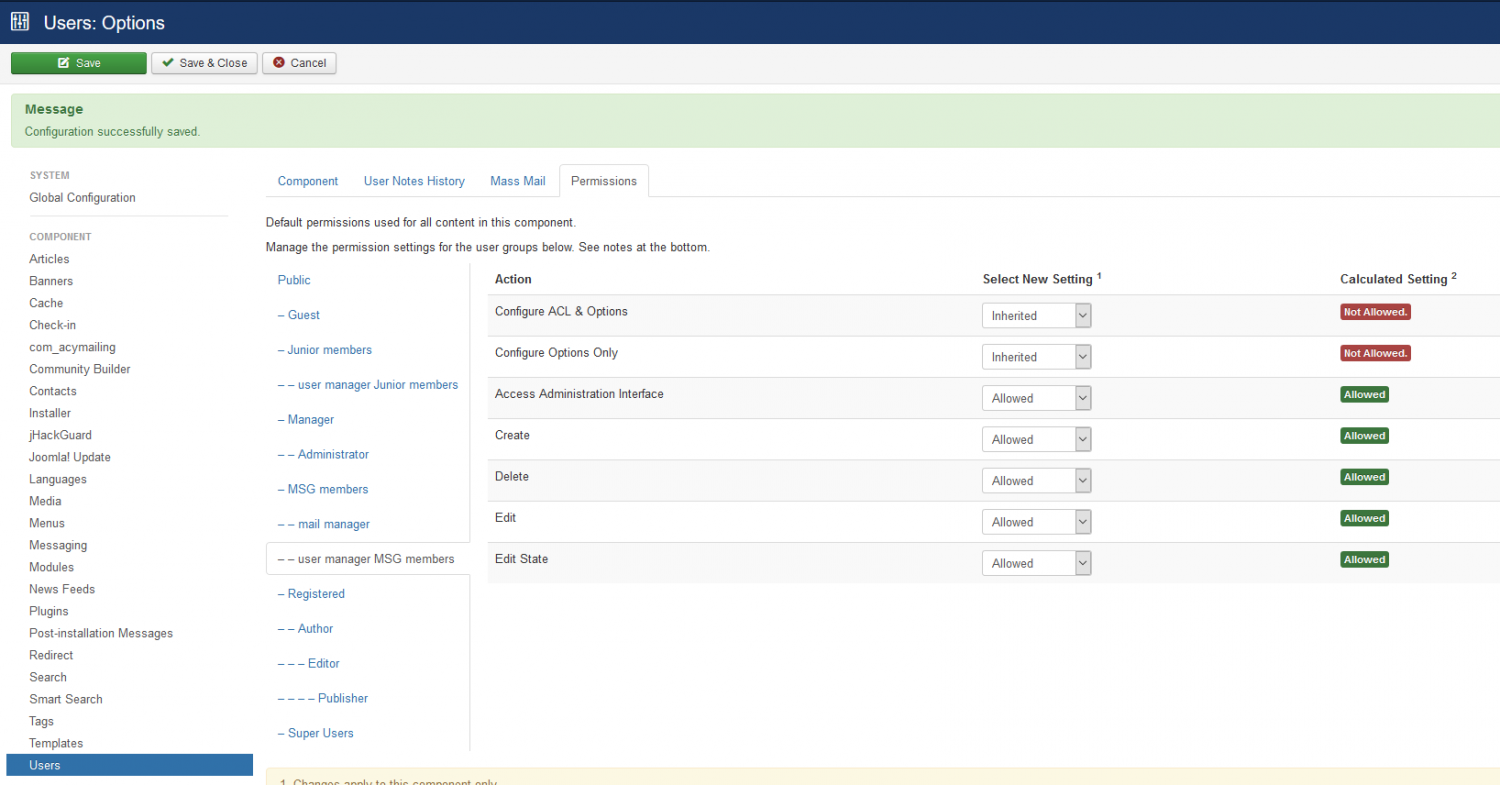Select the Permissions tab

click(x=604, y=181)
